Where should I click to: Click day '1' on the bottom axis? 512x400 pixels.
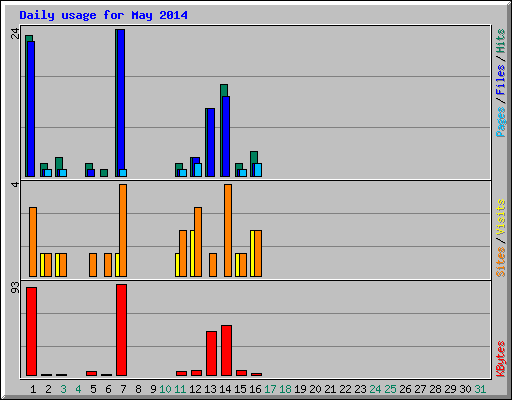[x=33, y=389]
